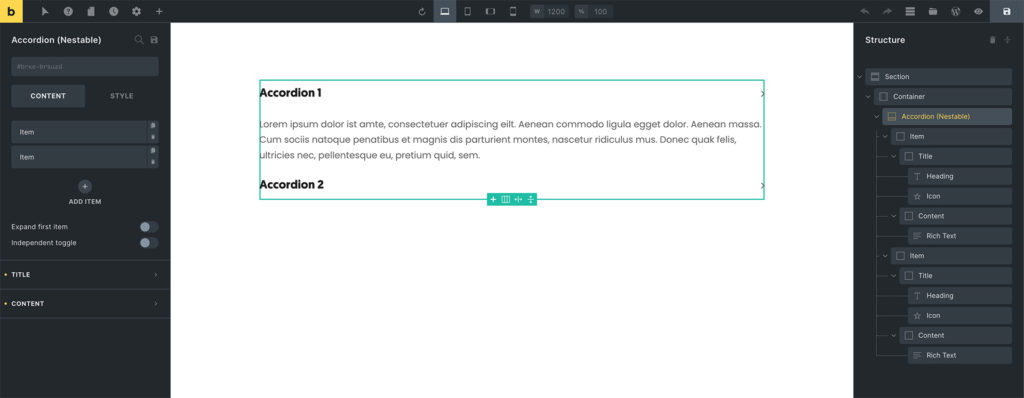The width and height of the screenshot is (1024, 398).
Task: Expand the TITLE settings group
Action: [x=85, y=275]
